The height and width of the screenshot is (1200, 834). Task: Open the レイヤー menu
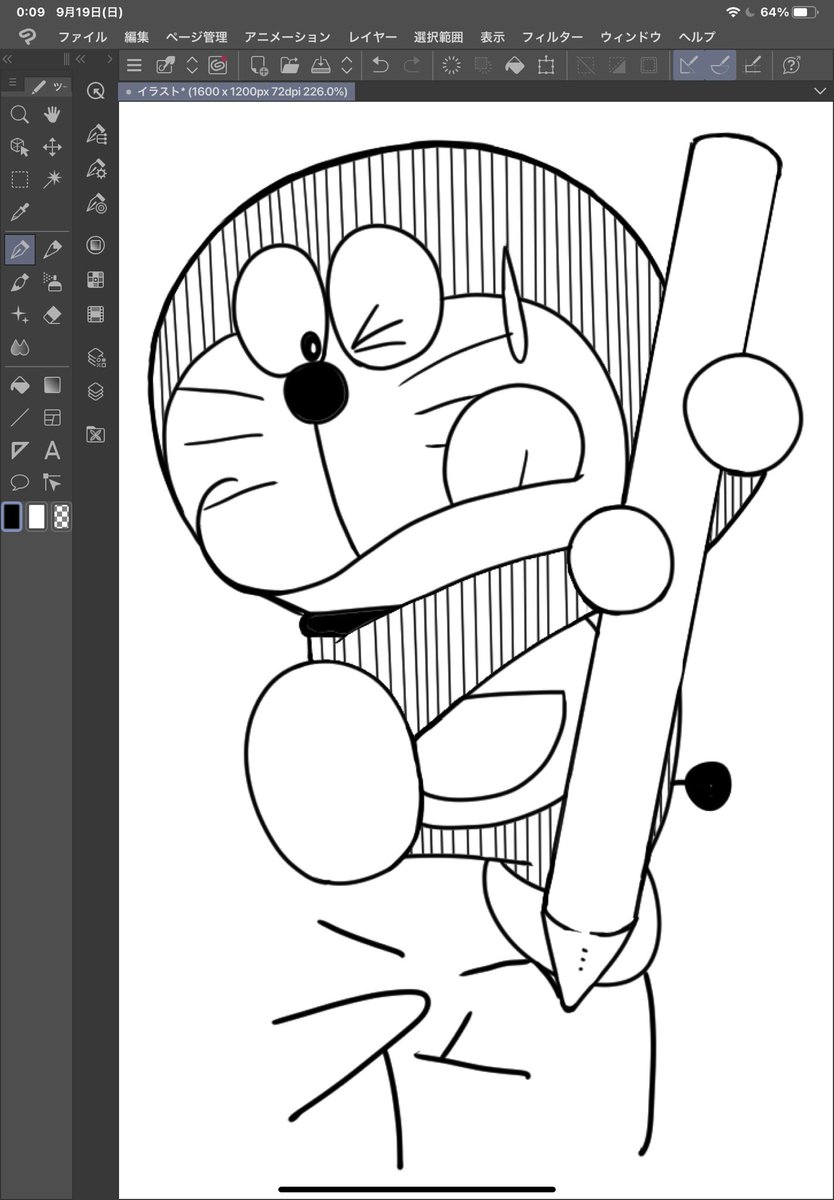(372, 37)
